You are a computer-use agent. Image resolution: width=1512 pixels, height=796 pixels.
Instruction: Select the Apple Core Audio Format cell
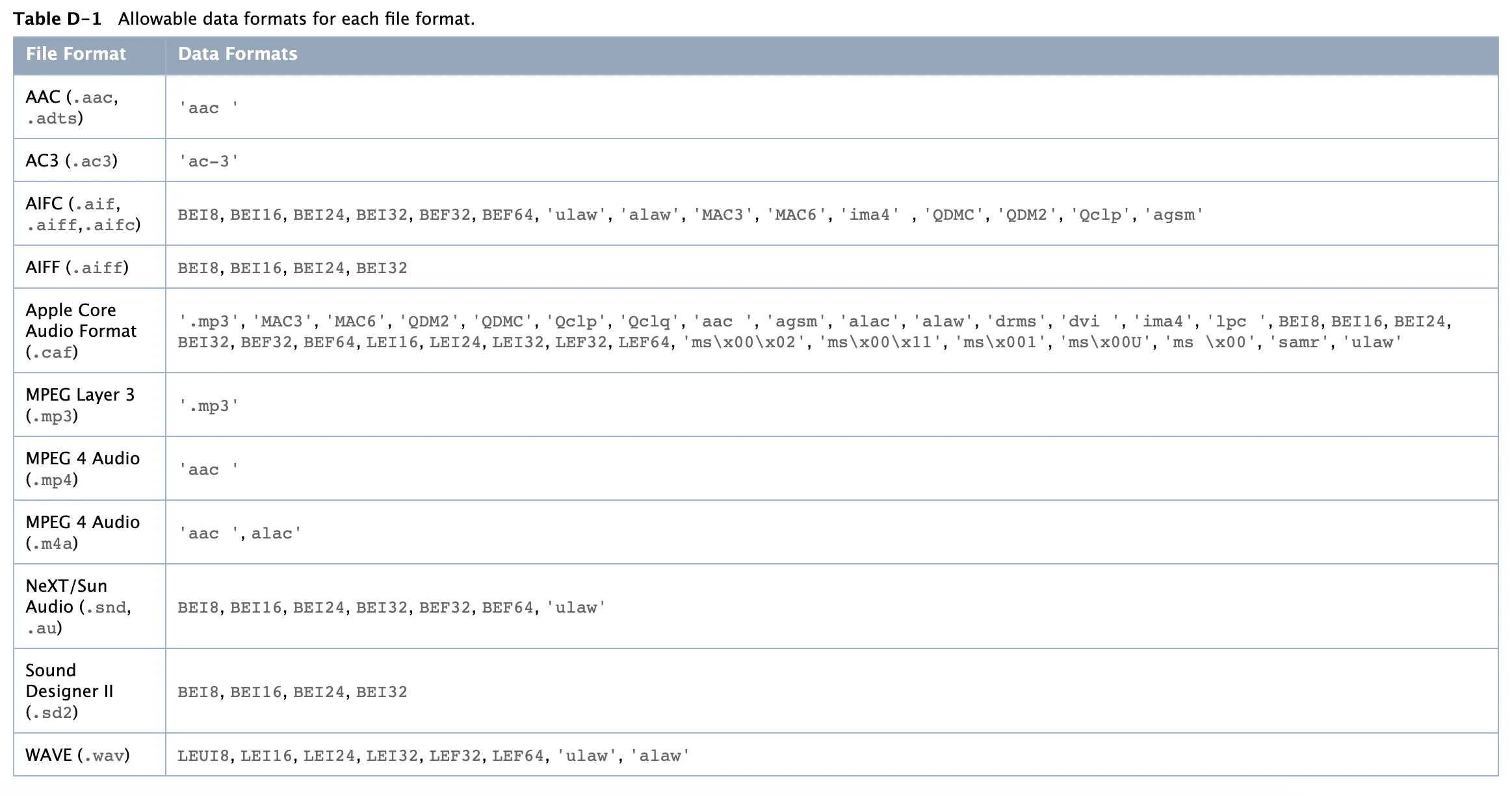click(81, 330)
